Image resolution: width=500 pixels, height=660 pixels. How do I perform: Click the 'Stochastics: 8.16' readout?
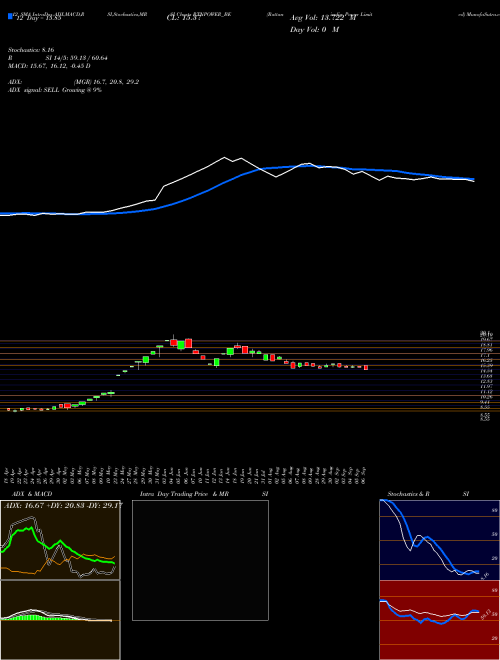click(31, 50)
